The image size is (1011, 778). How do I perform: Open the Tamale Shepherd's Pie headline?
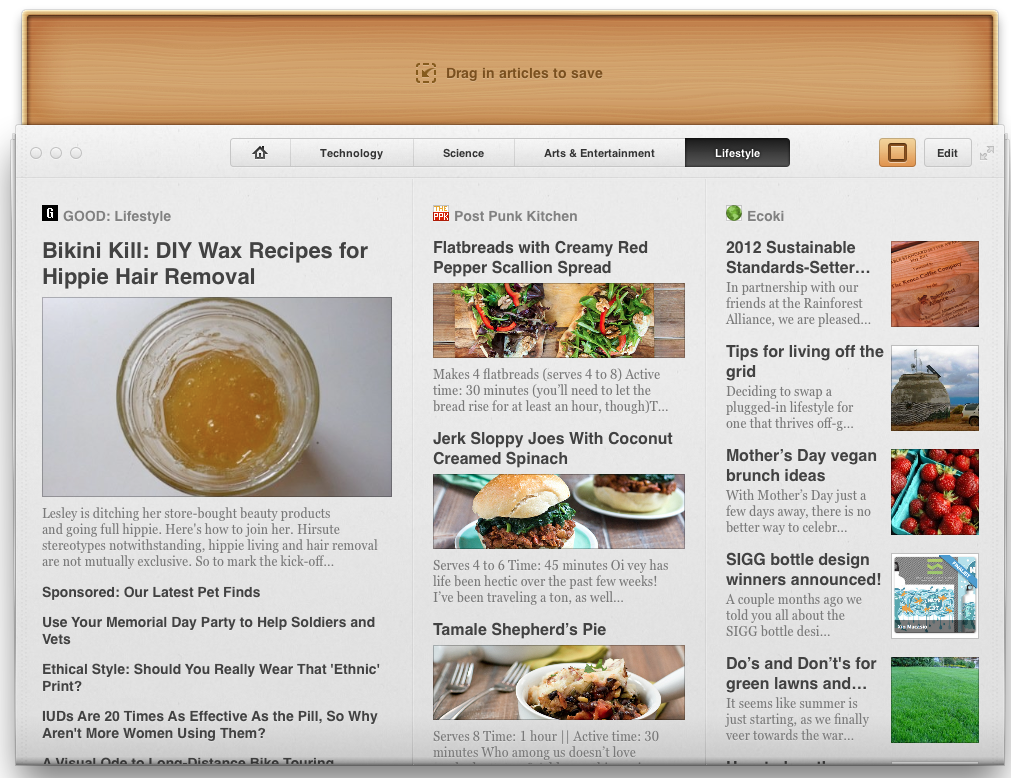point(519,629)
